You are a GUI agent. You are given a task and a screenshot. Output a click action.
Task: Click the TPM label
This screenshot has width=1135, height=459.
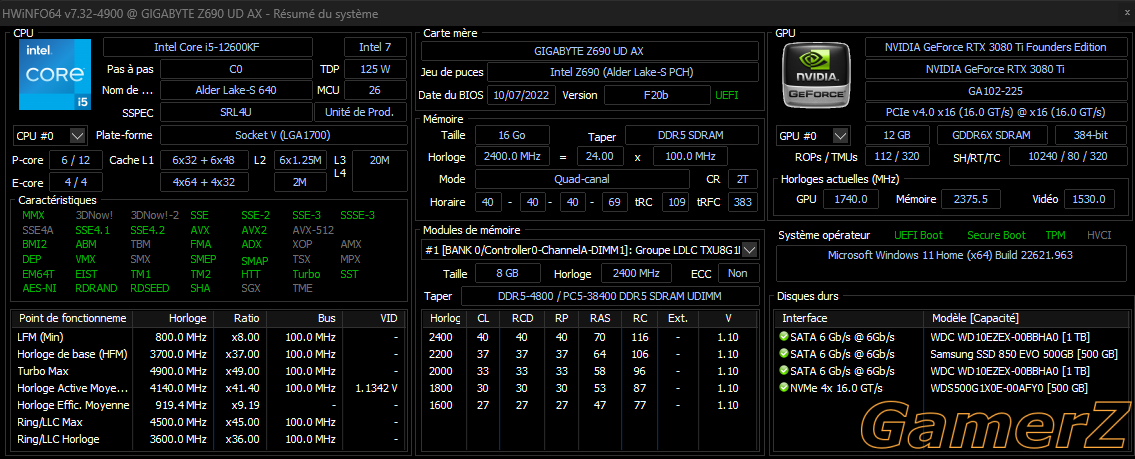tap(1055, 235)
